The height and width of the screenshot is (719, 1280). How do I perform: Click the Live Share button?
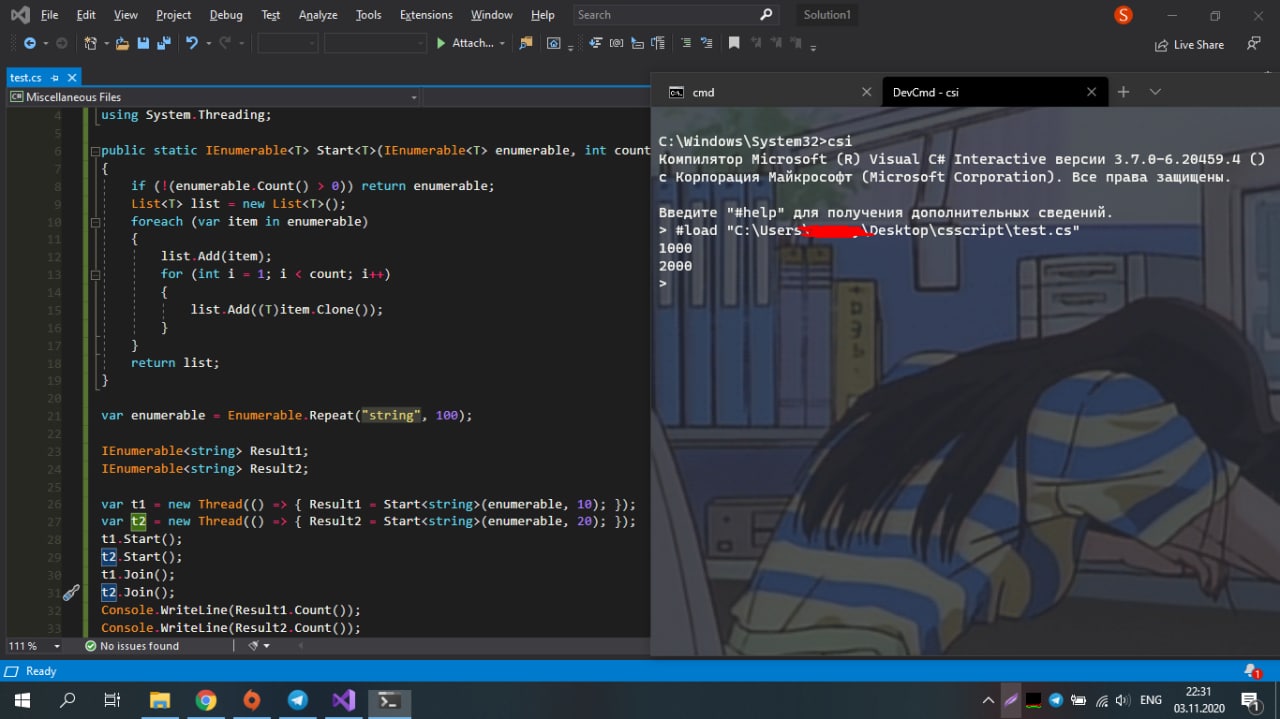pos(1189,44)
